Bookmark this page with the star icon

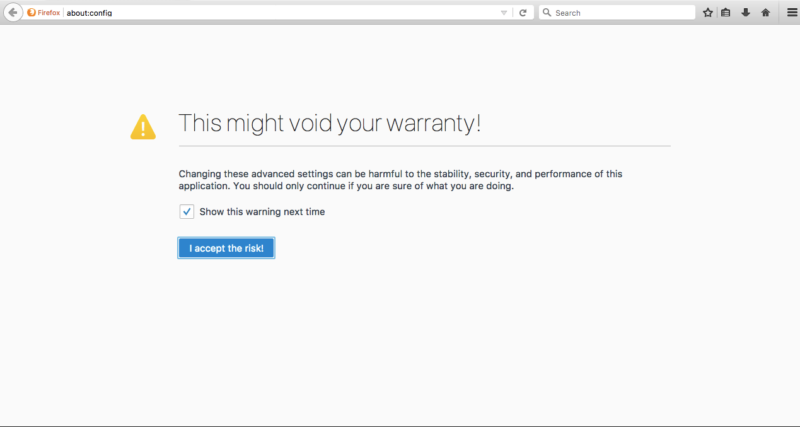(x=708, y=13)
